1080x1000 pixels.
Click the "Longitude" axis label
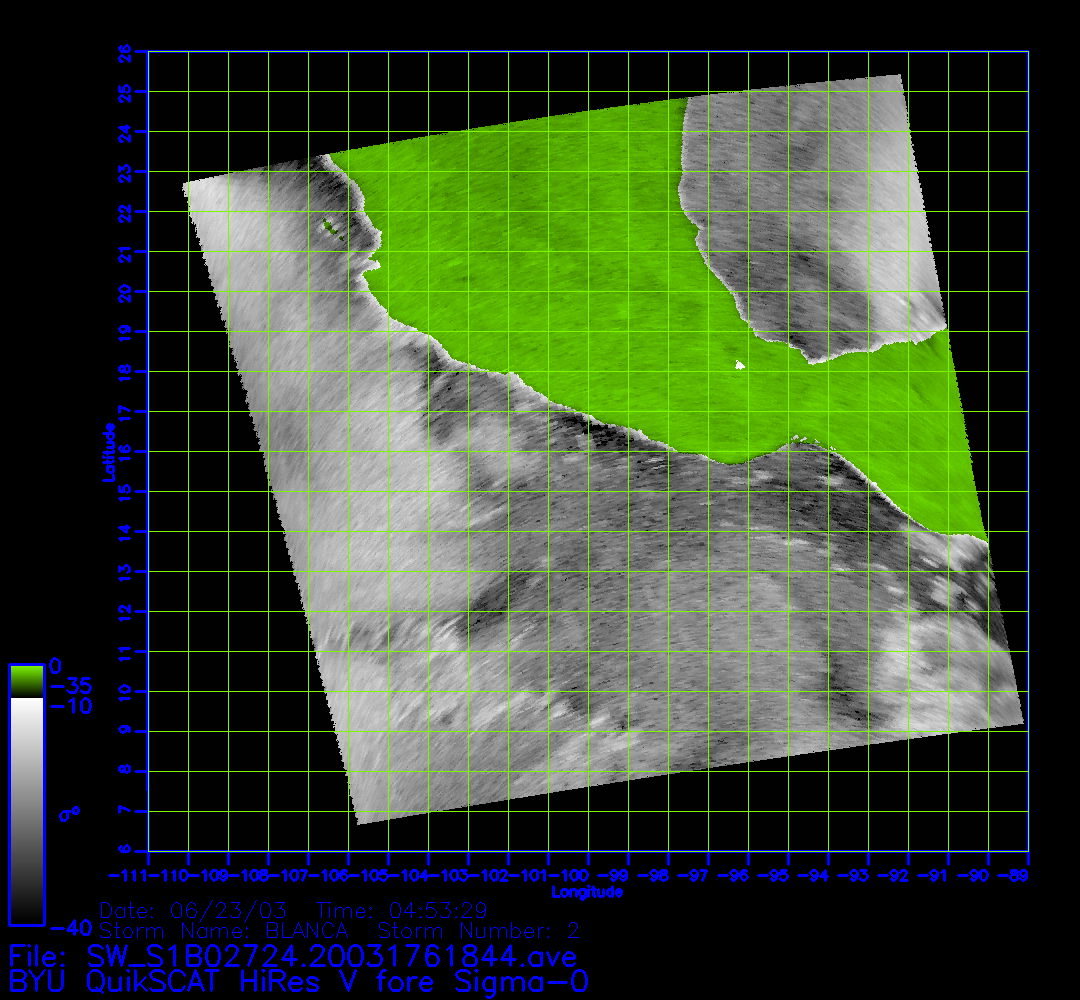(x=588, y=891)
